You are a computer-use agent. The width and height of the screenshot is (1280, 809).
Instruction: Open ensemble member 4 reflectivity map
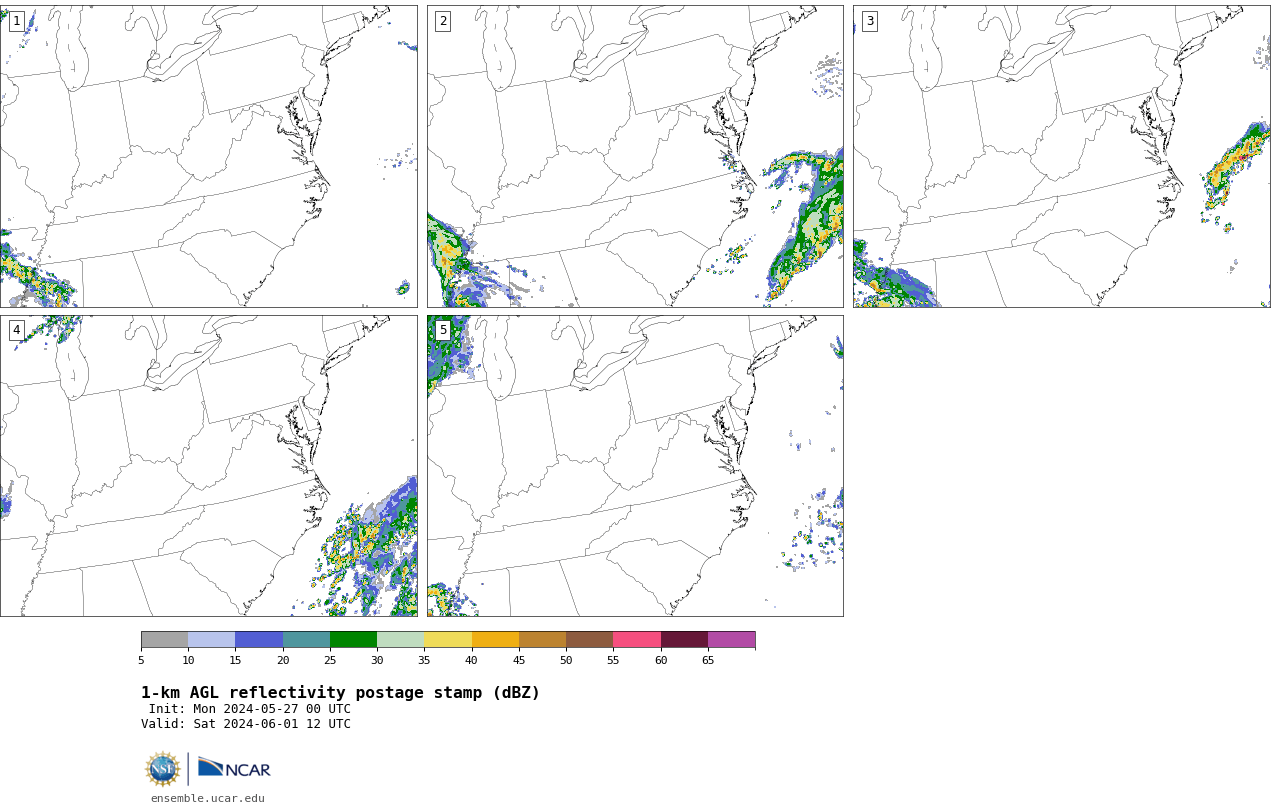[208, 466]
